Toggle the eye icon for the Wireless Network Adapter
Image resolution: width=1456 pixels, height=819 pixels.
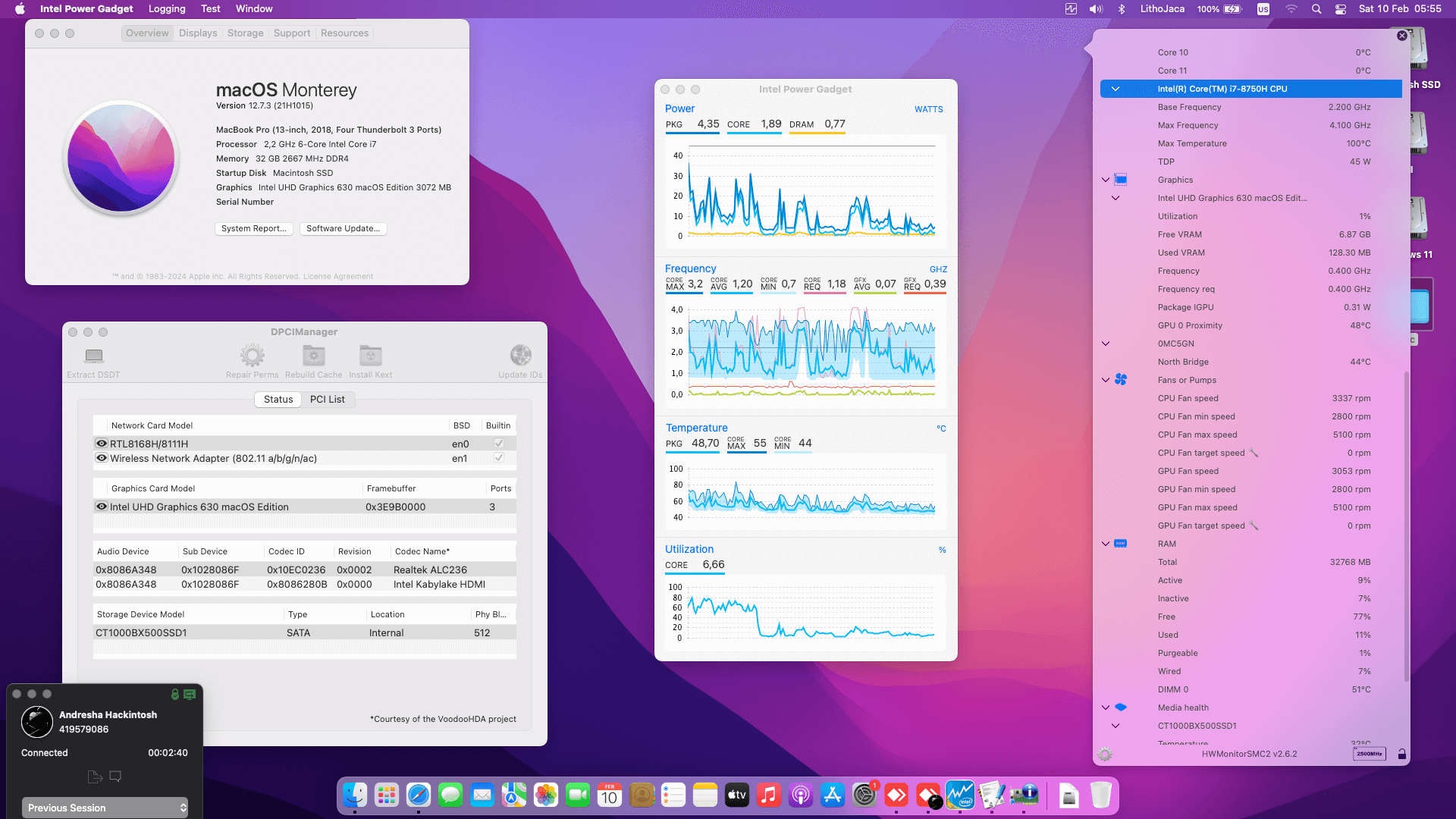101,458
